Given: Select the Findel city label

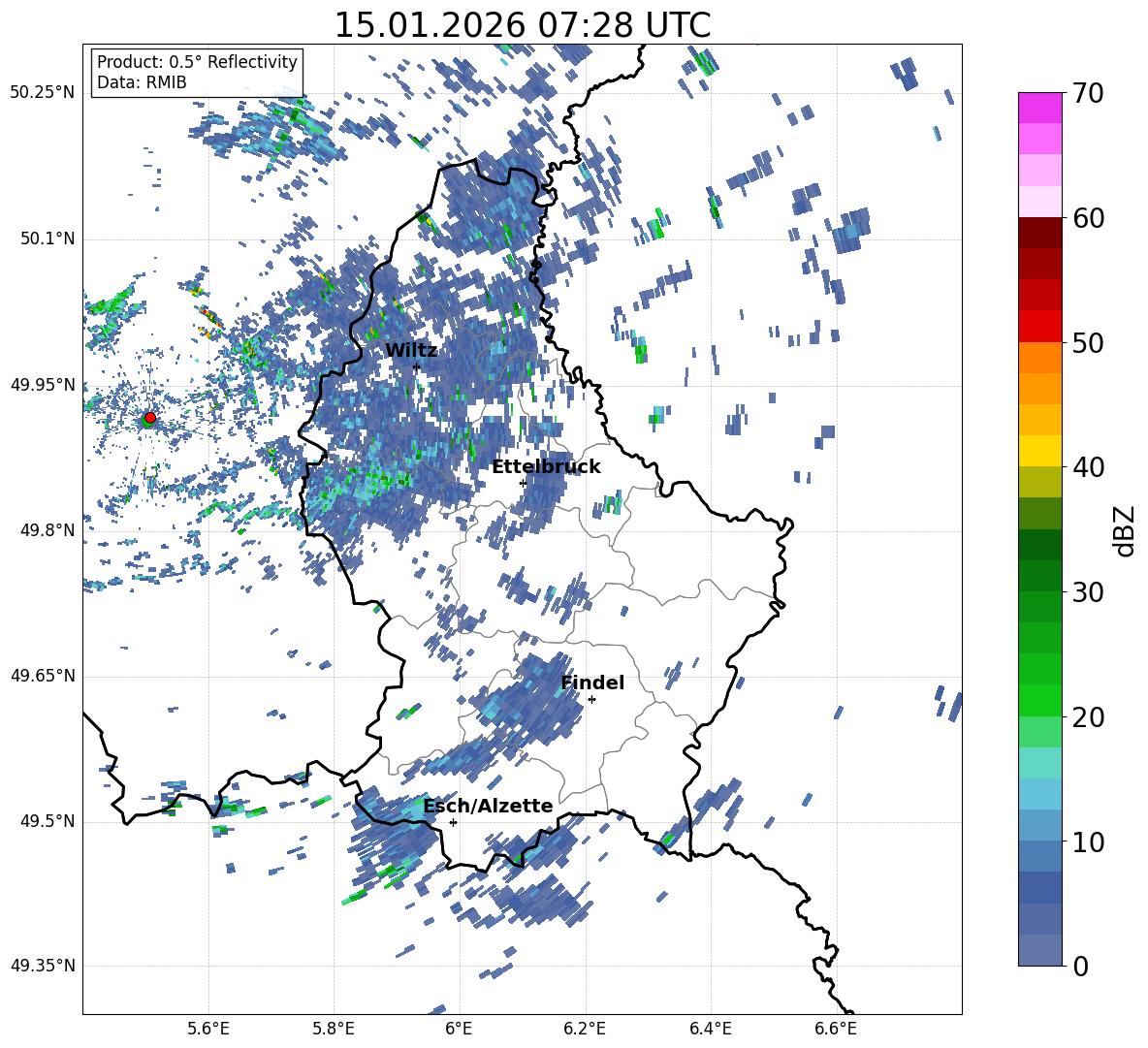Looking at the screenshot, I should click(x=592, y=683).
